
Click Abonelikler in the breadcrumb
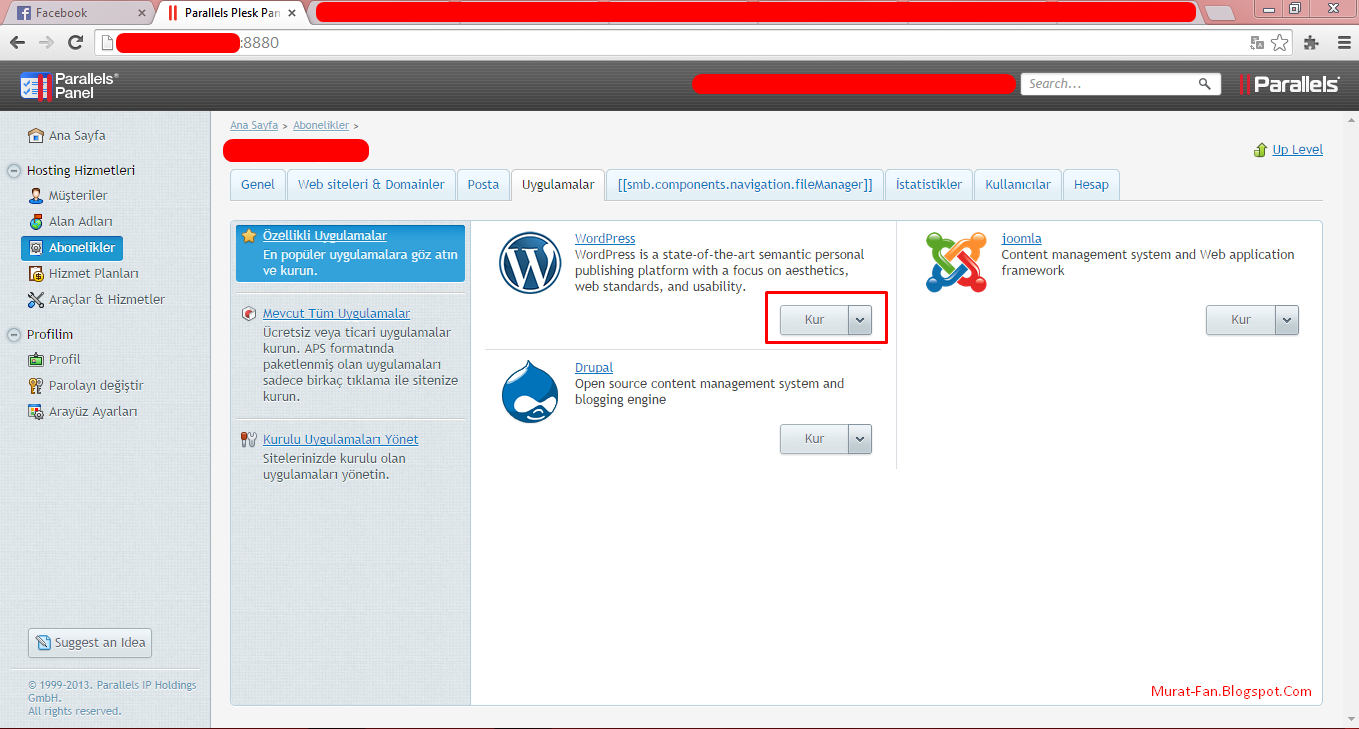[321, 126]
